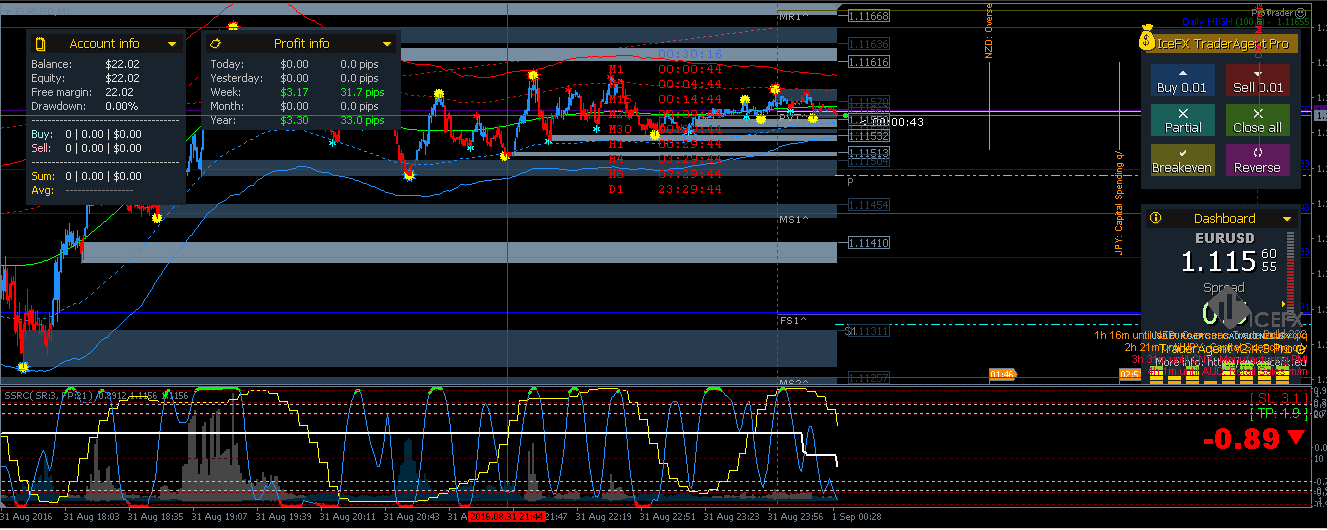Click the -0.89 indicator value
Viewport: 1327px width, 530px height.
click(1242, 439)
